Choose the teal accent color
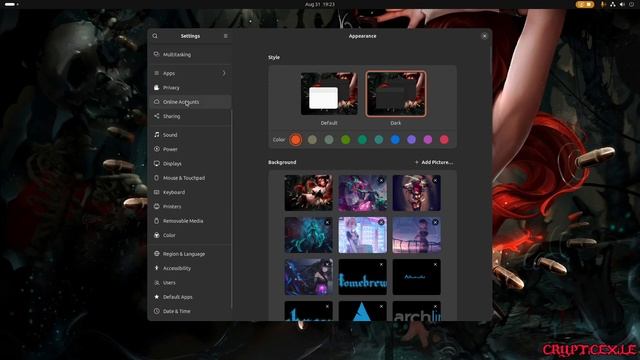This screenshot has width=640, height=360. point(378,140)
